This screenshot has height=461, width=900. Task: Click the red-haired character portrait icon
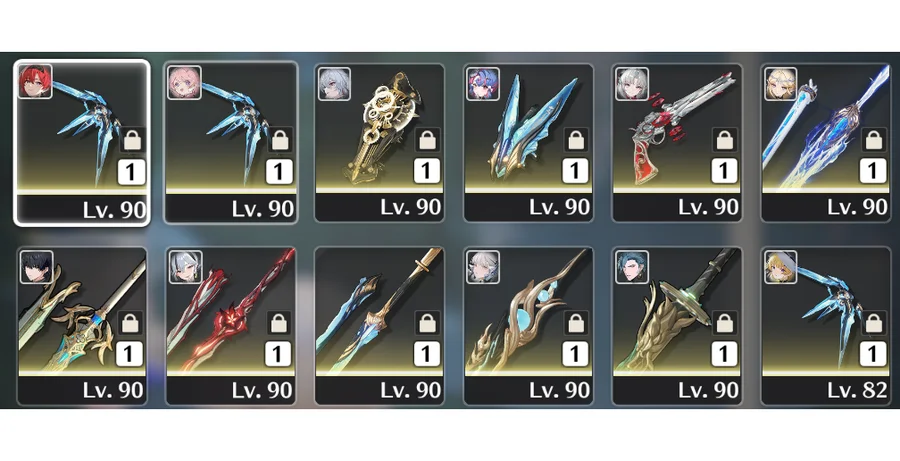[35, 82]
